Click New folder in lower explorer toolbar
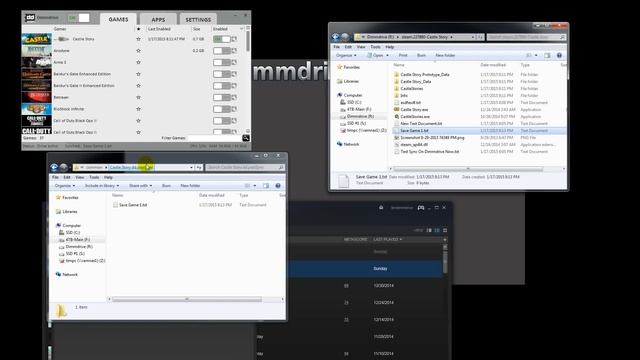Viewport: 640px width, 360px height. click(x=190, y=186)
